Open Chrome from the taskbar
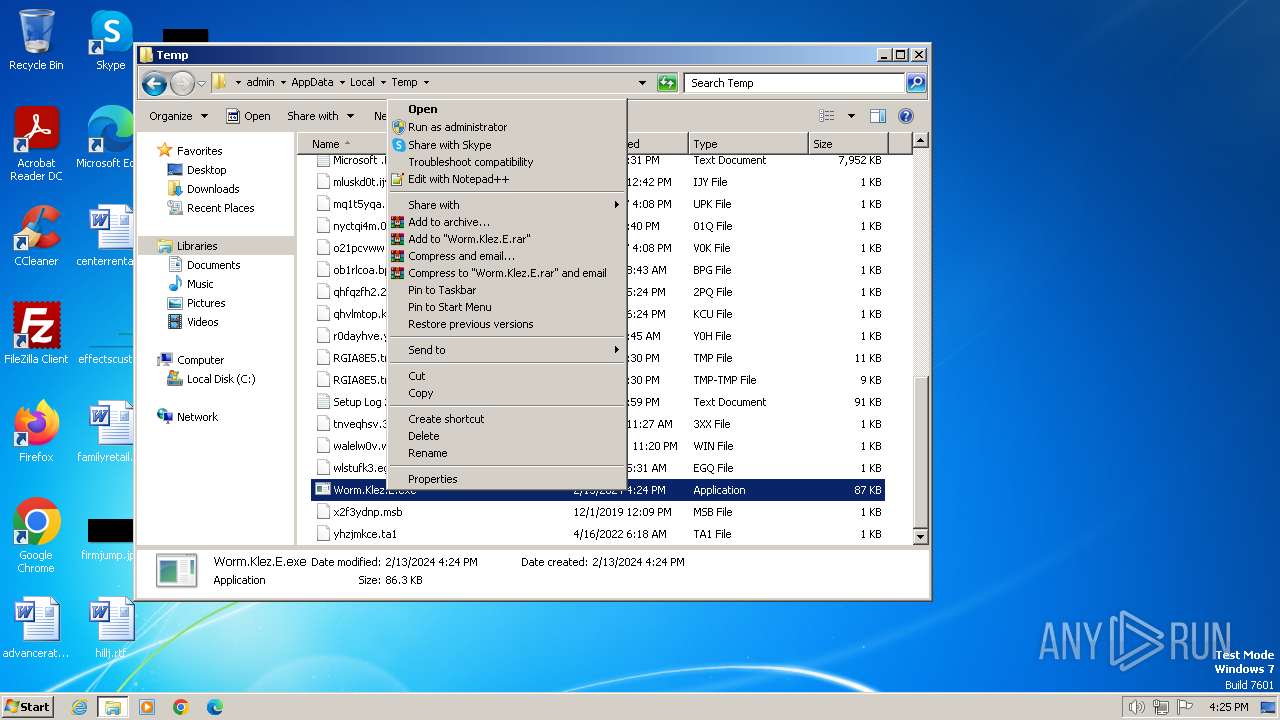1280x720 pixels. coord(181,707)
